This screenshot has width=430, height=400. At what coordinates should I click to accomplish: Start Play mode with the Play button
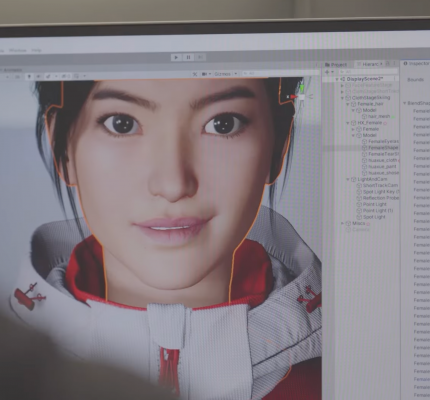tap(176, 57)
